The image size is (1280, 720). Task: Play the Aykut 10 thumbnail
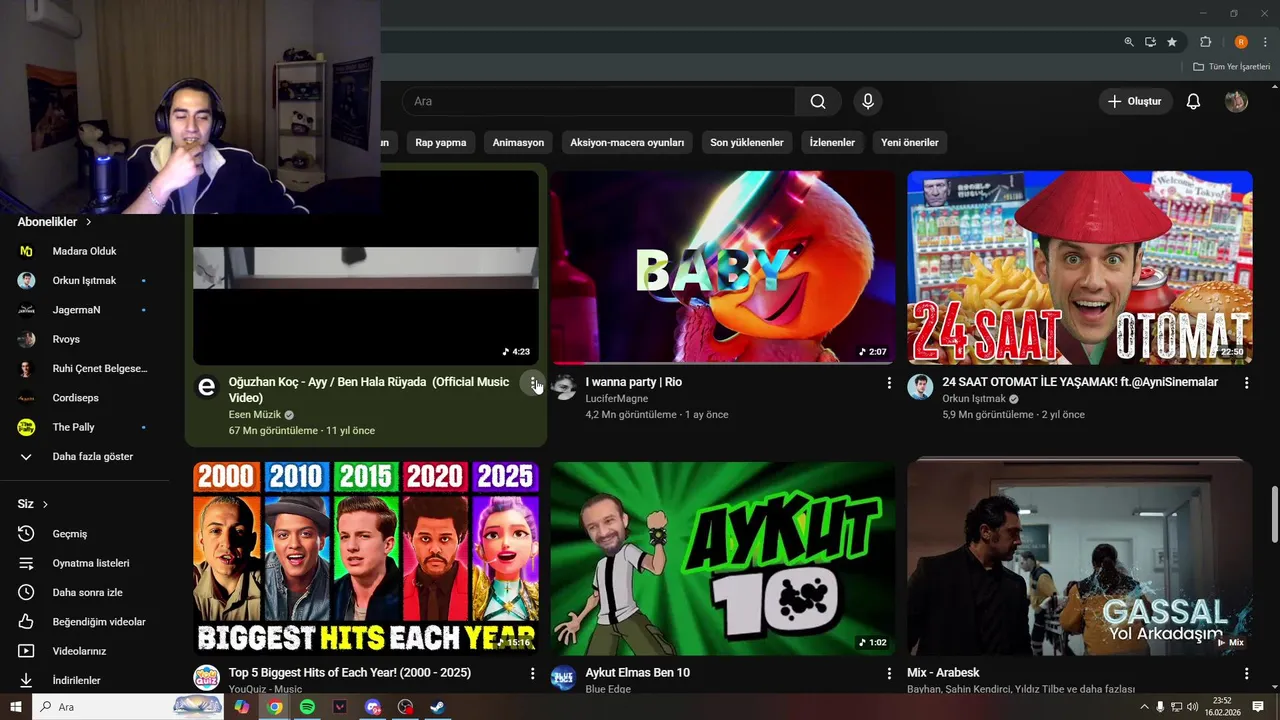click(723, 558)
